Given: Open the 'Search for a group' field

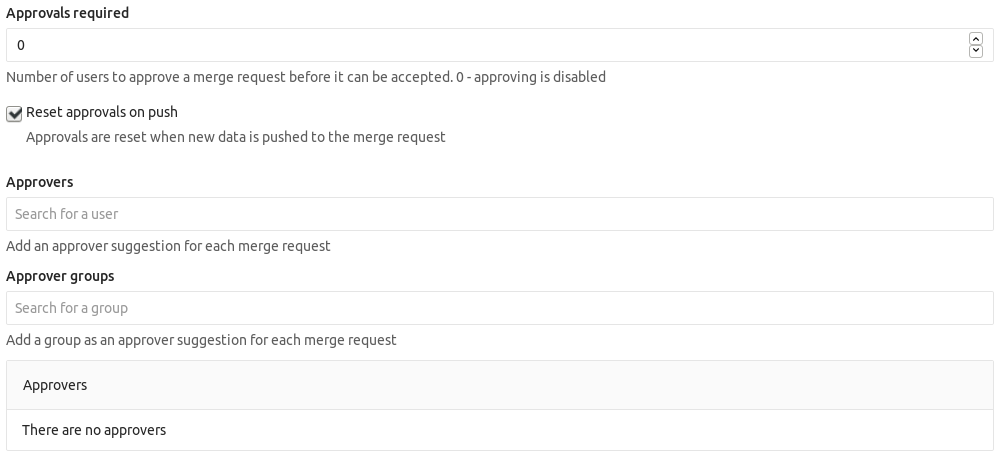Looking at the screenshot, I should pos(499,308).
